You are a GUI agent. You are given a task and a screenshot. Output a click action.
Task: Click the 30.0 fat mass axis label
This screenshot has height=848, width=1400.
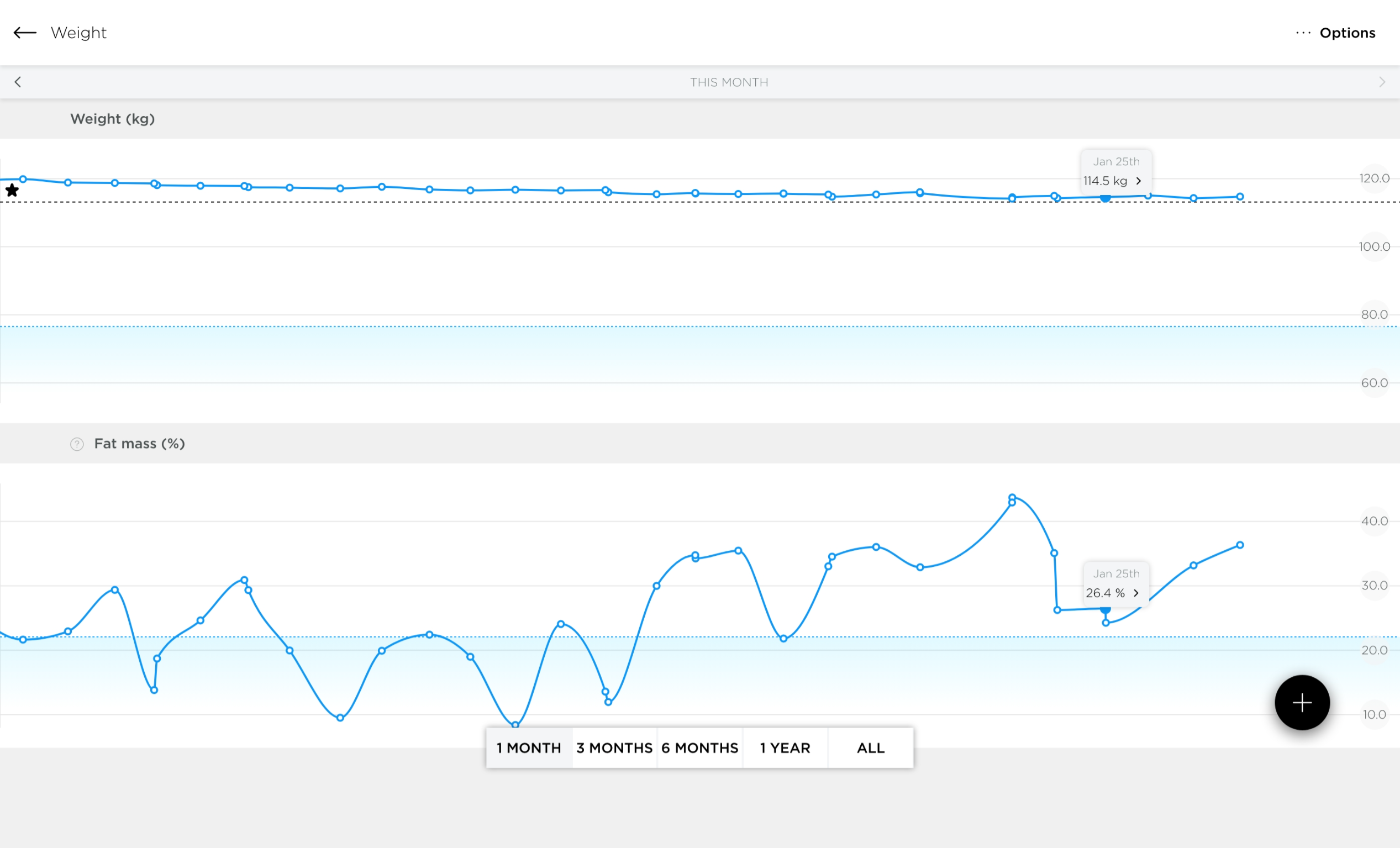[1374, 586]
